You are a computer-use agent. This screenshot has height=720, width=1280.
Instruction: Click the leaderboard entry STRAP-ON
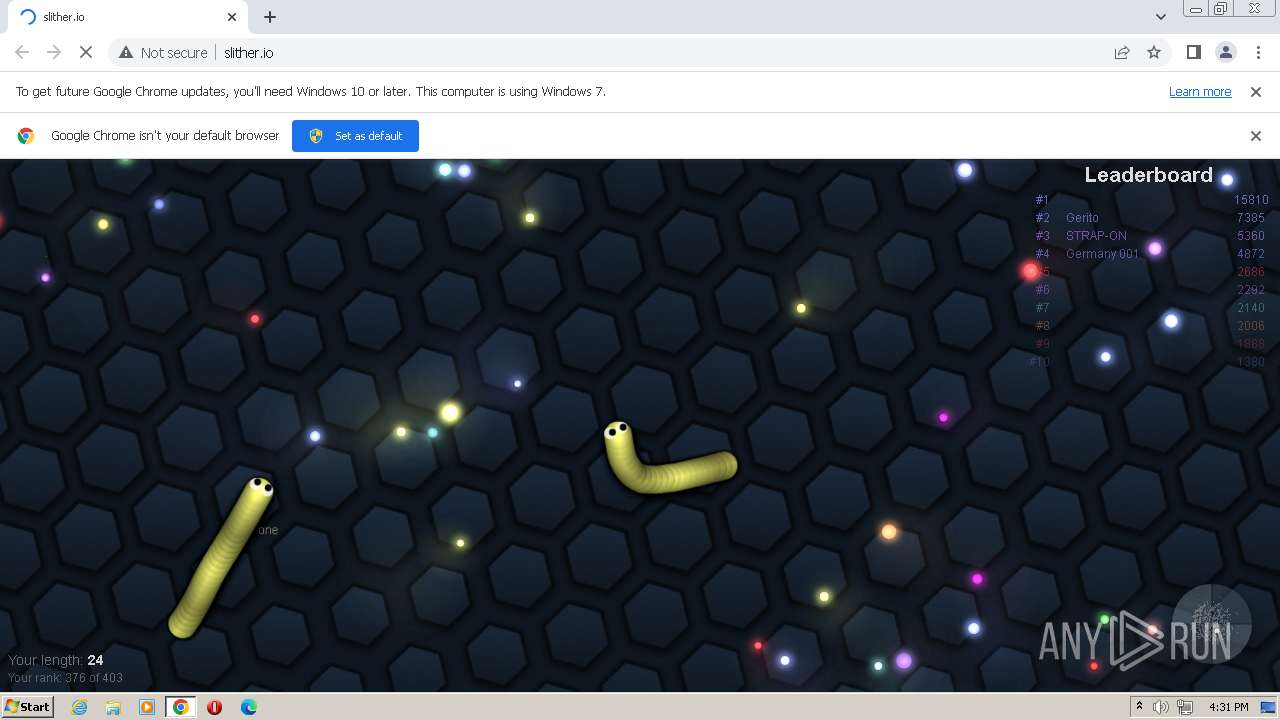pos(1096,236)
